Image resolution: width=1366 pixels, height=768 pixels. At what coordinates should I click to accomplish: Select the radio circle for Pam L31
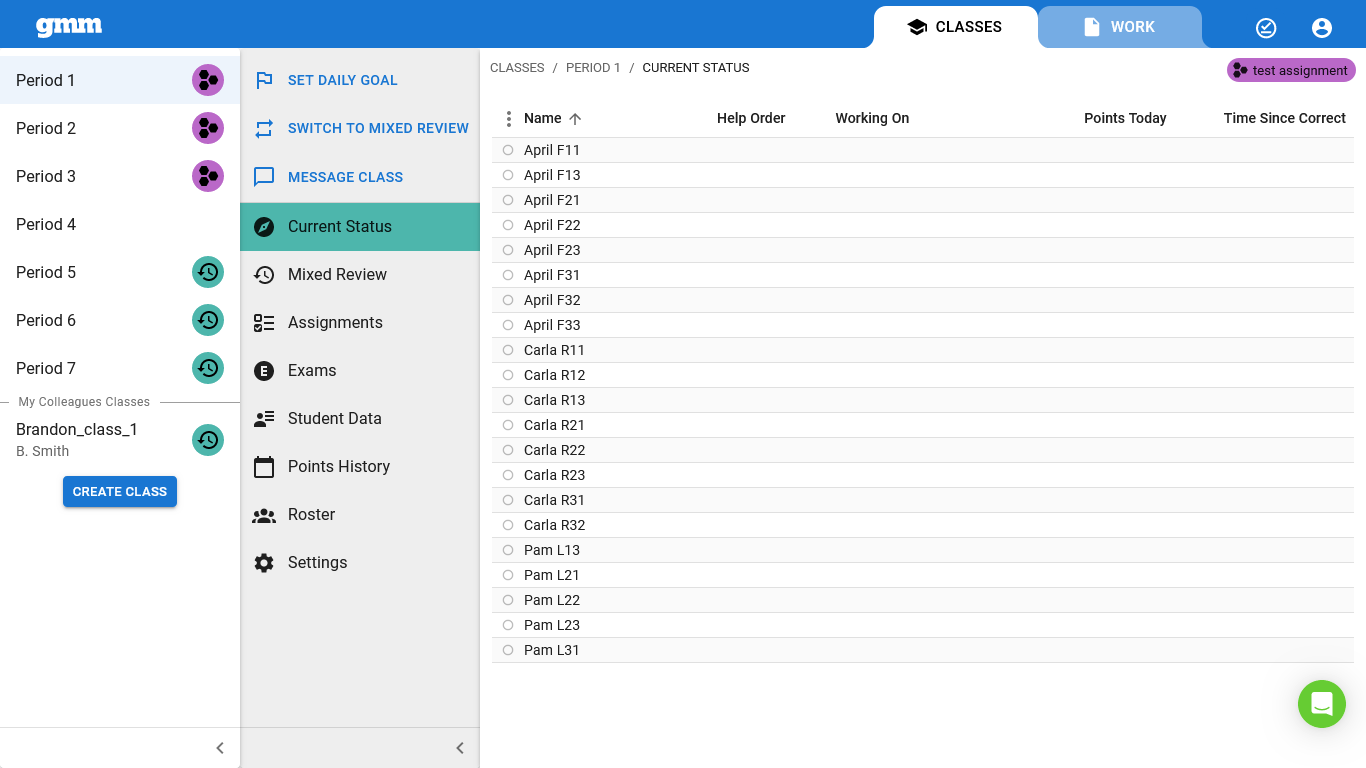pos(508,650)
